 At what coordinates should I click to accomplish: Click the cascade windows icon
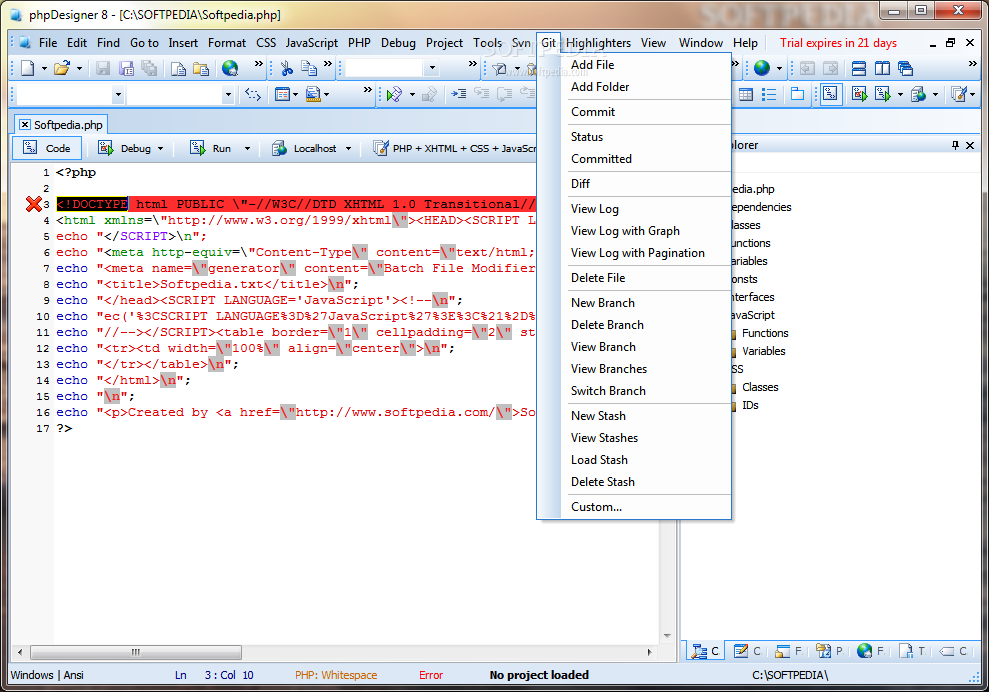[905, 68]
